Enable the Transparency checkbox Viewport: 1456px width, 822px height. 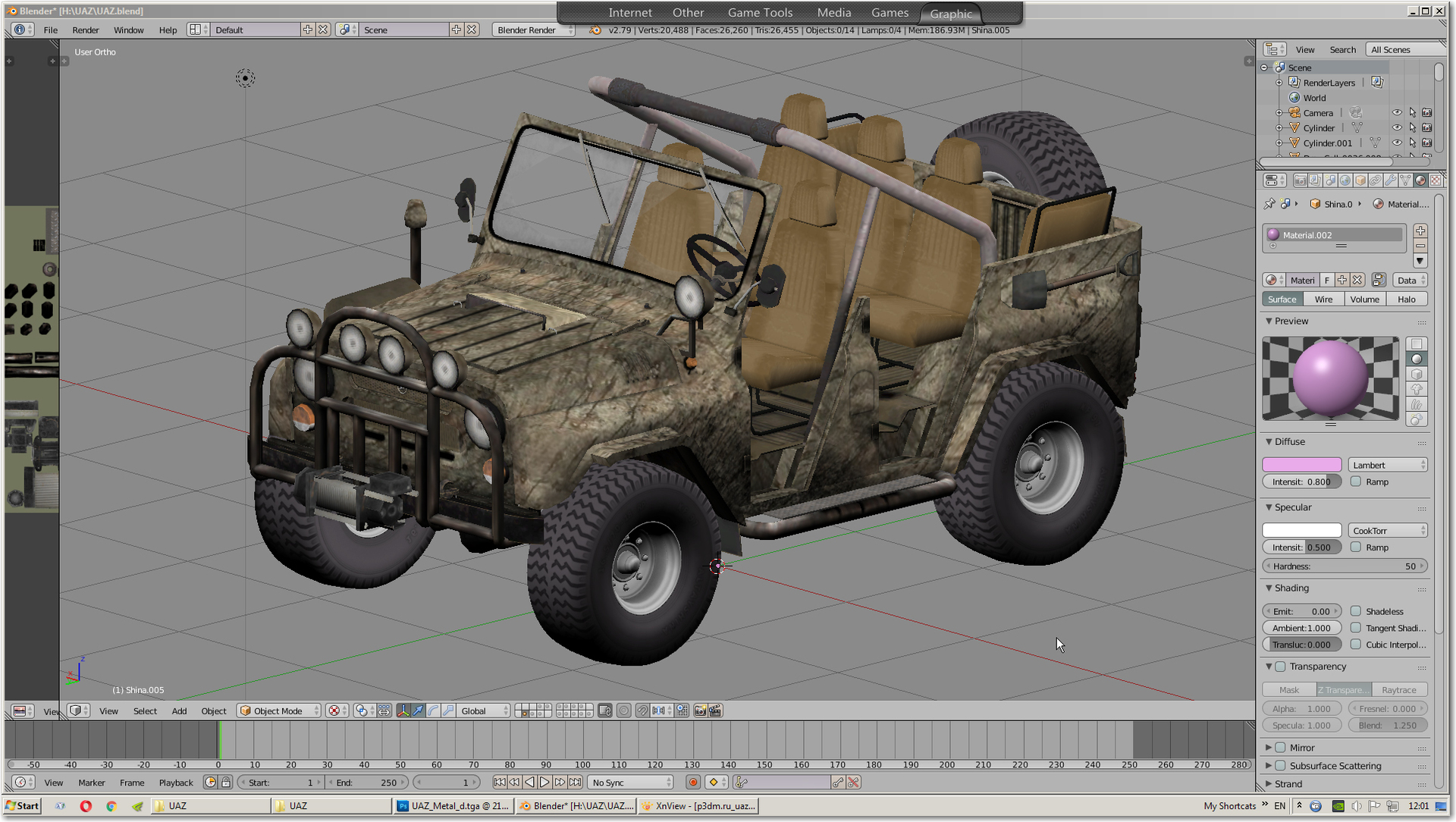point(1281,667)
